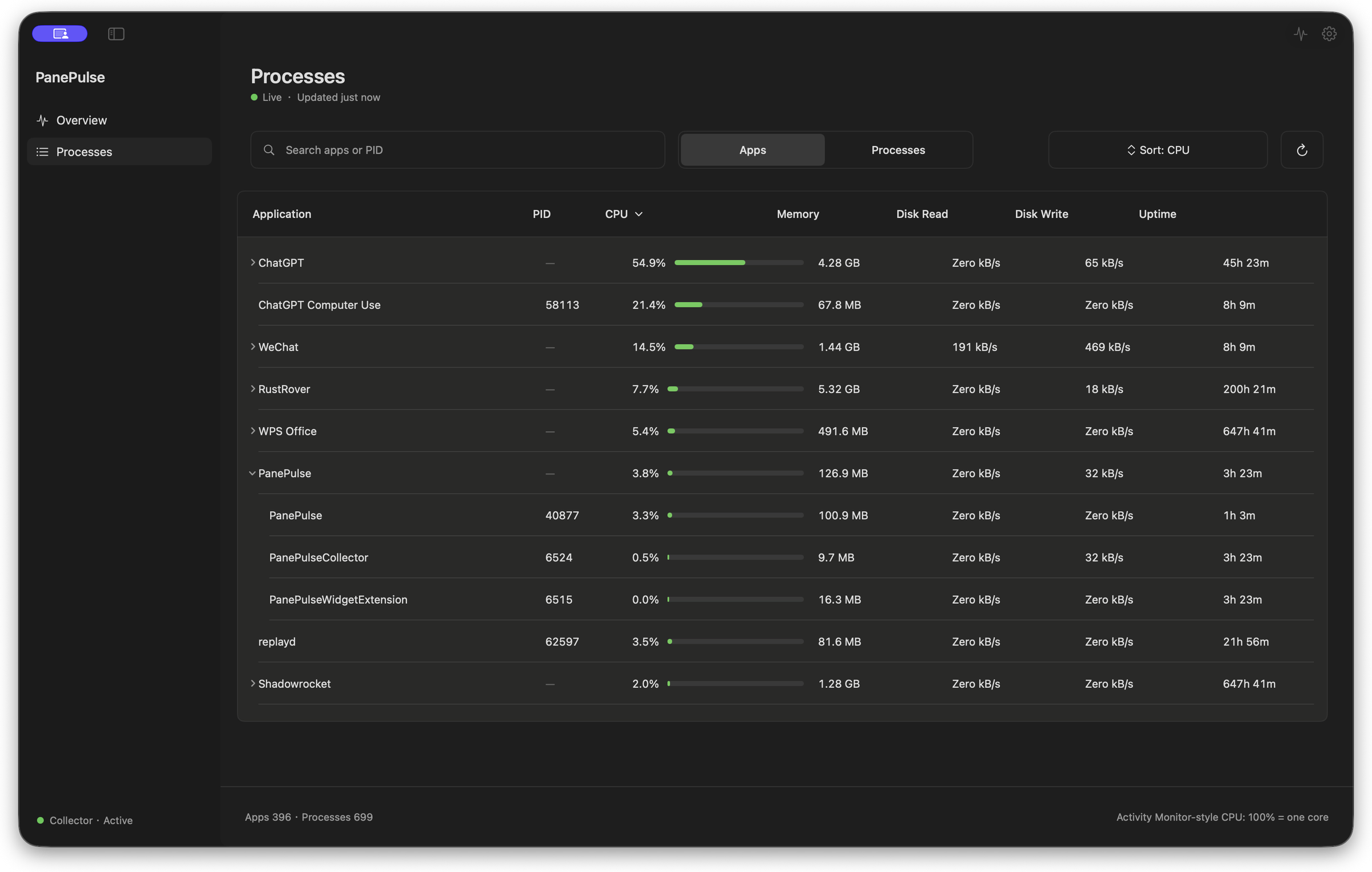Select the replayd process row

pyautogui.click(x=782, y=642)
